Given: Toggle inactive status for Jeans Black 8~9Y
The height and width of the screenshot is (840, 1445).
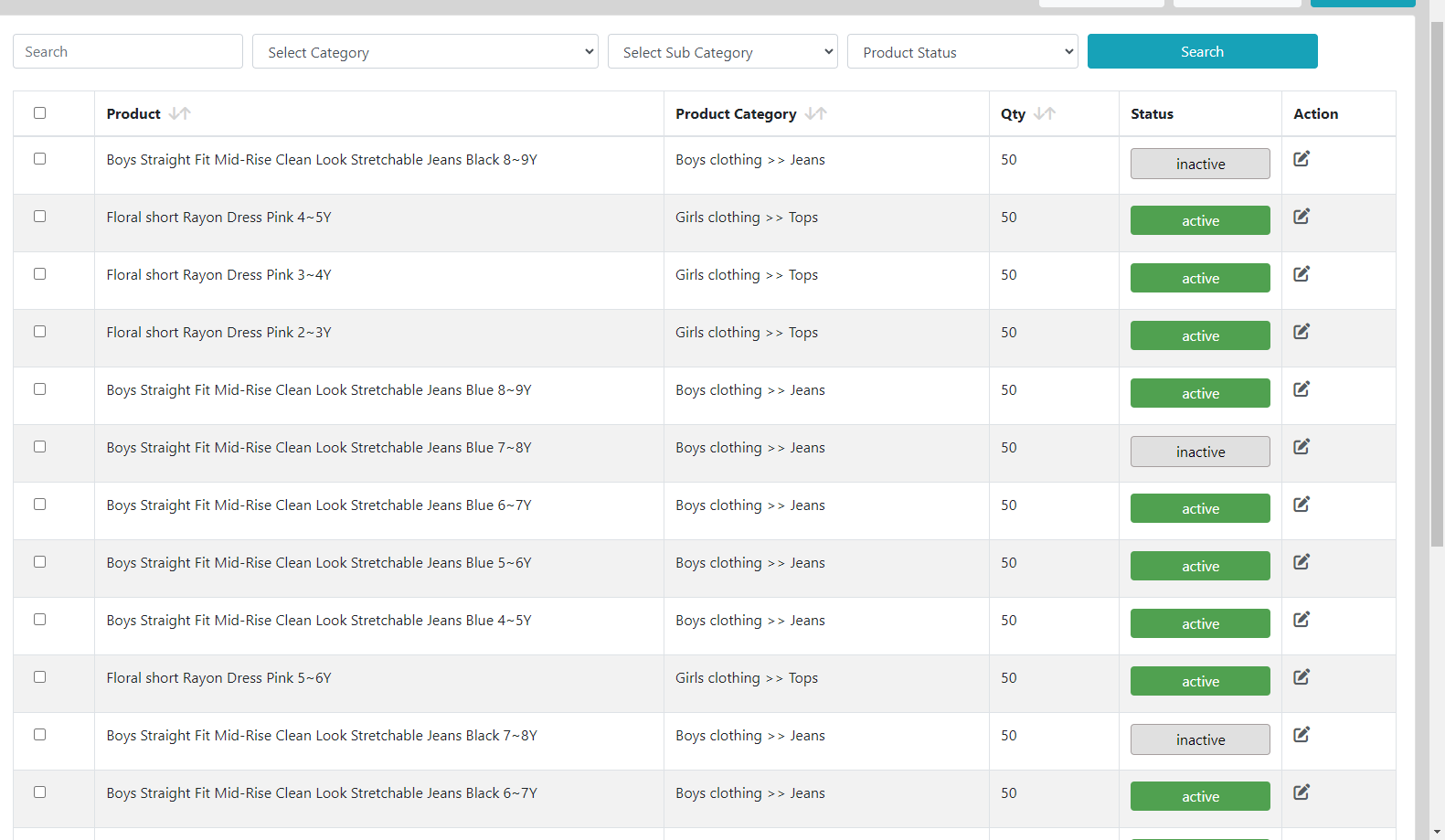Looking at the screenshot, I should tap(1200, 164).
